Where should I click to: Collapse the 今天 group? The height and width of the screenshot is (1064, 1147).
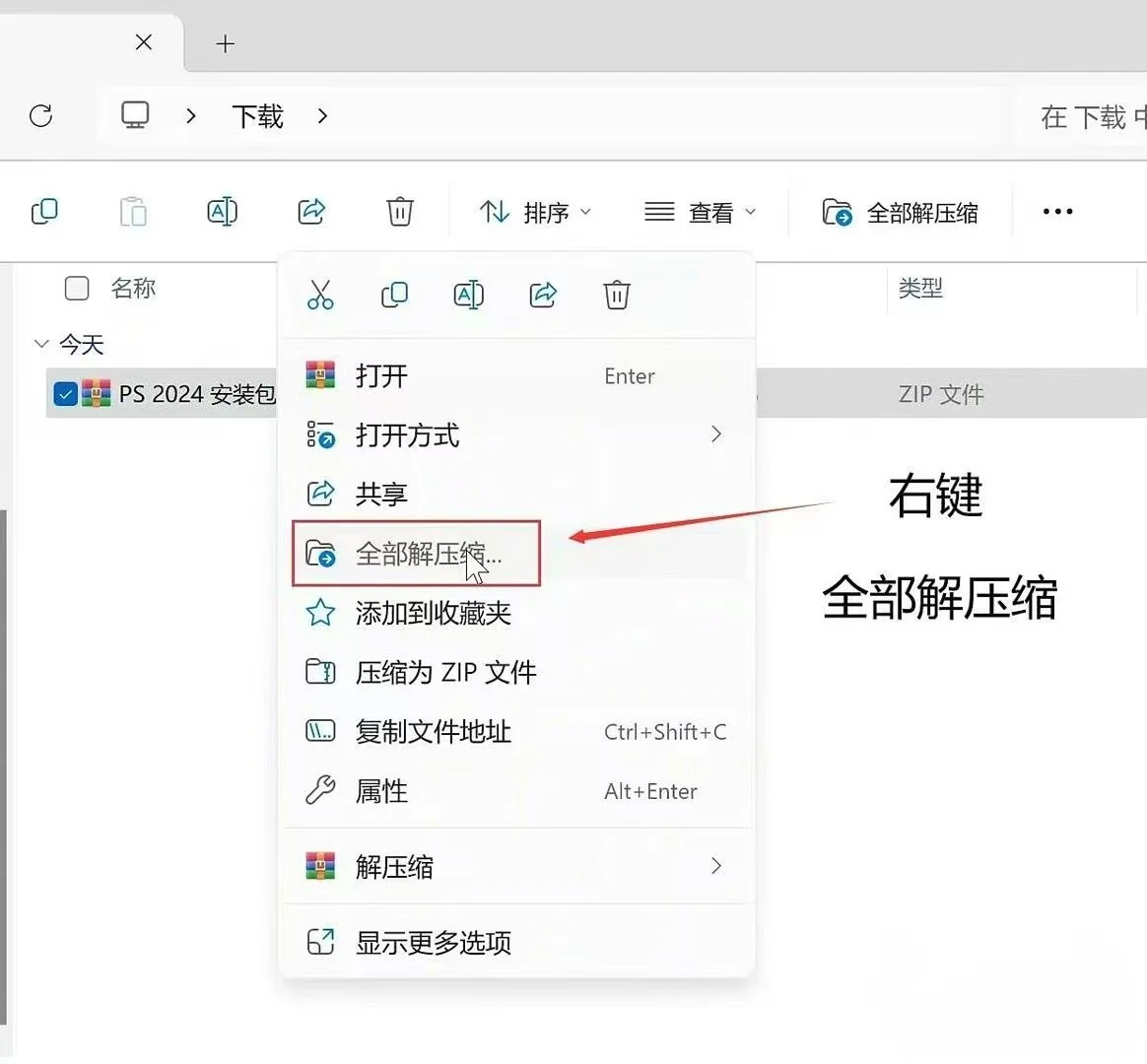point(41,344)
